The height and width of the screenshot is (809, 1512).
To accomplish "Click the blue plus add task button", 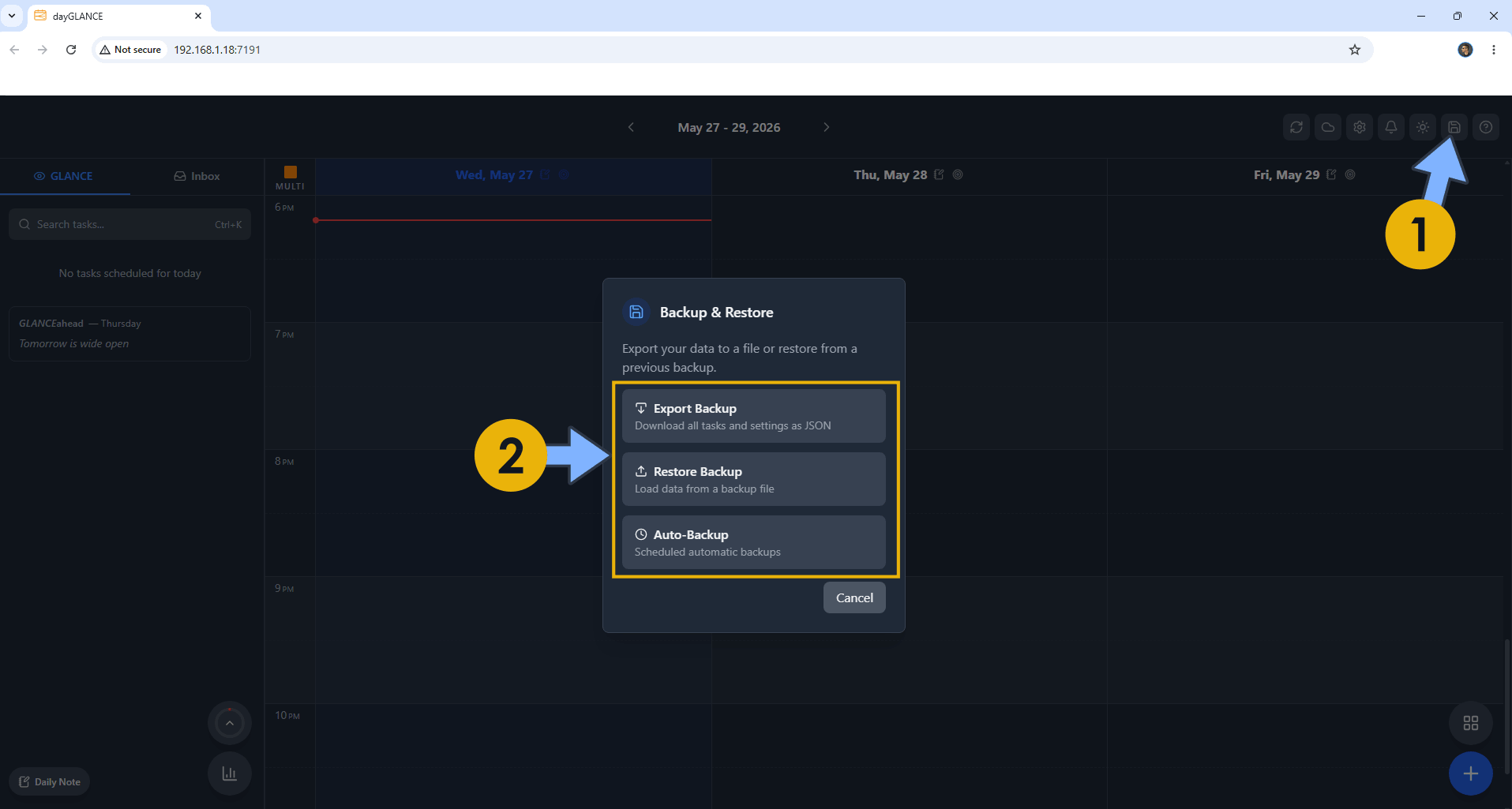I will coord(1471,773).
